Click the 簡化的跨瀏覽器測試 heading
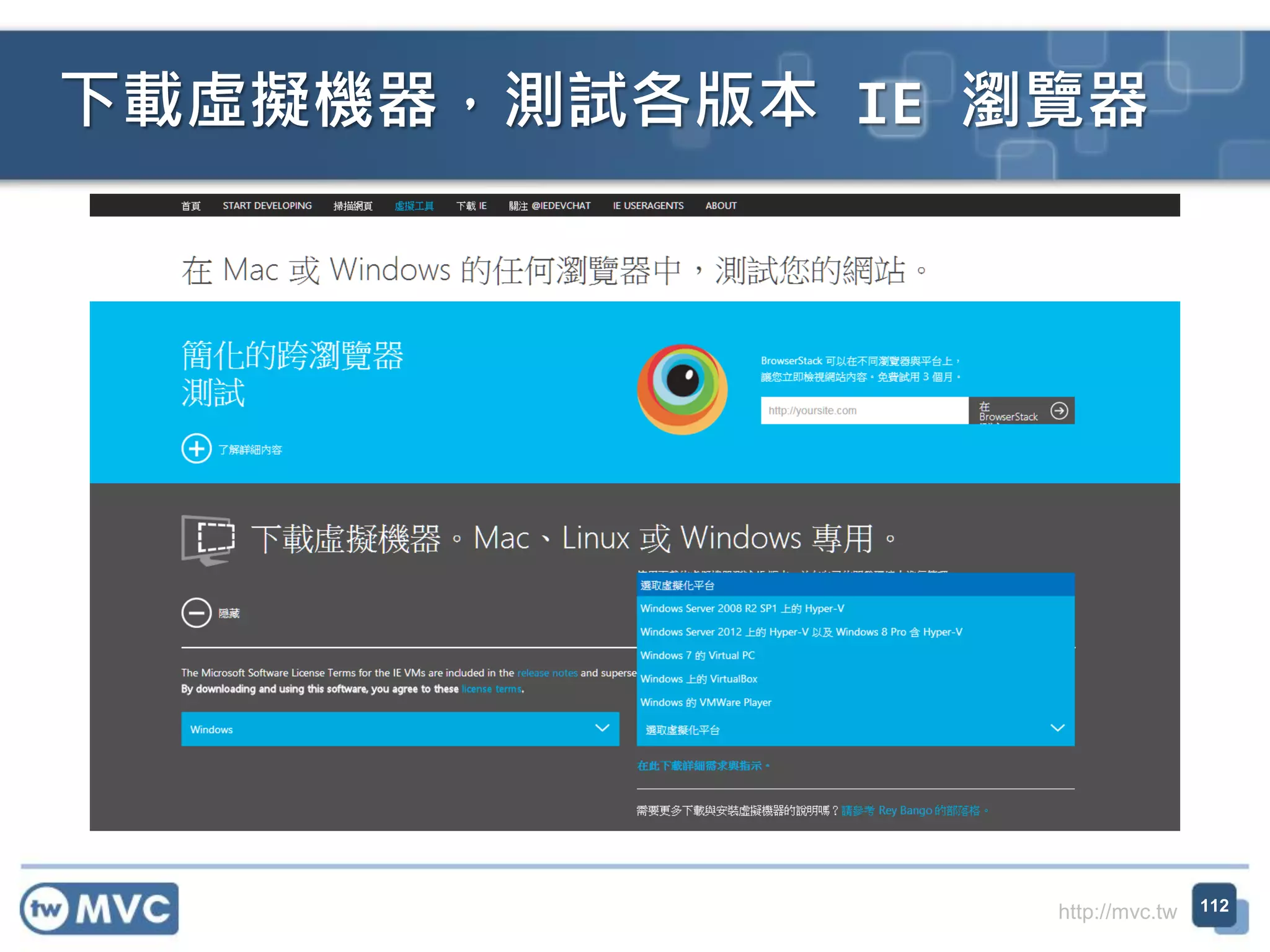 [292, 374]
